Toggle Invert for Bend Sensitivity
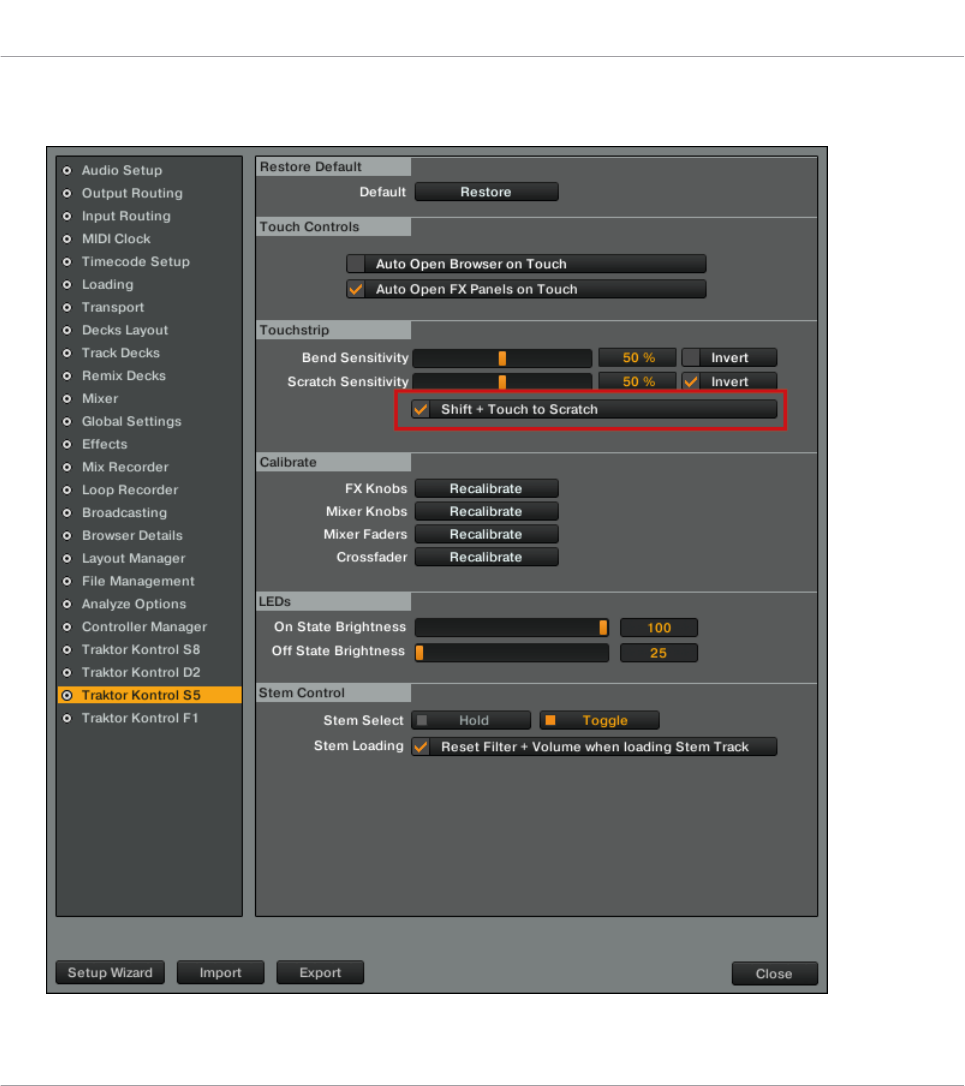Viewport: 965px width, 1086px height. click(692, 358)
